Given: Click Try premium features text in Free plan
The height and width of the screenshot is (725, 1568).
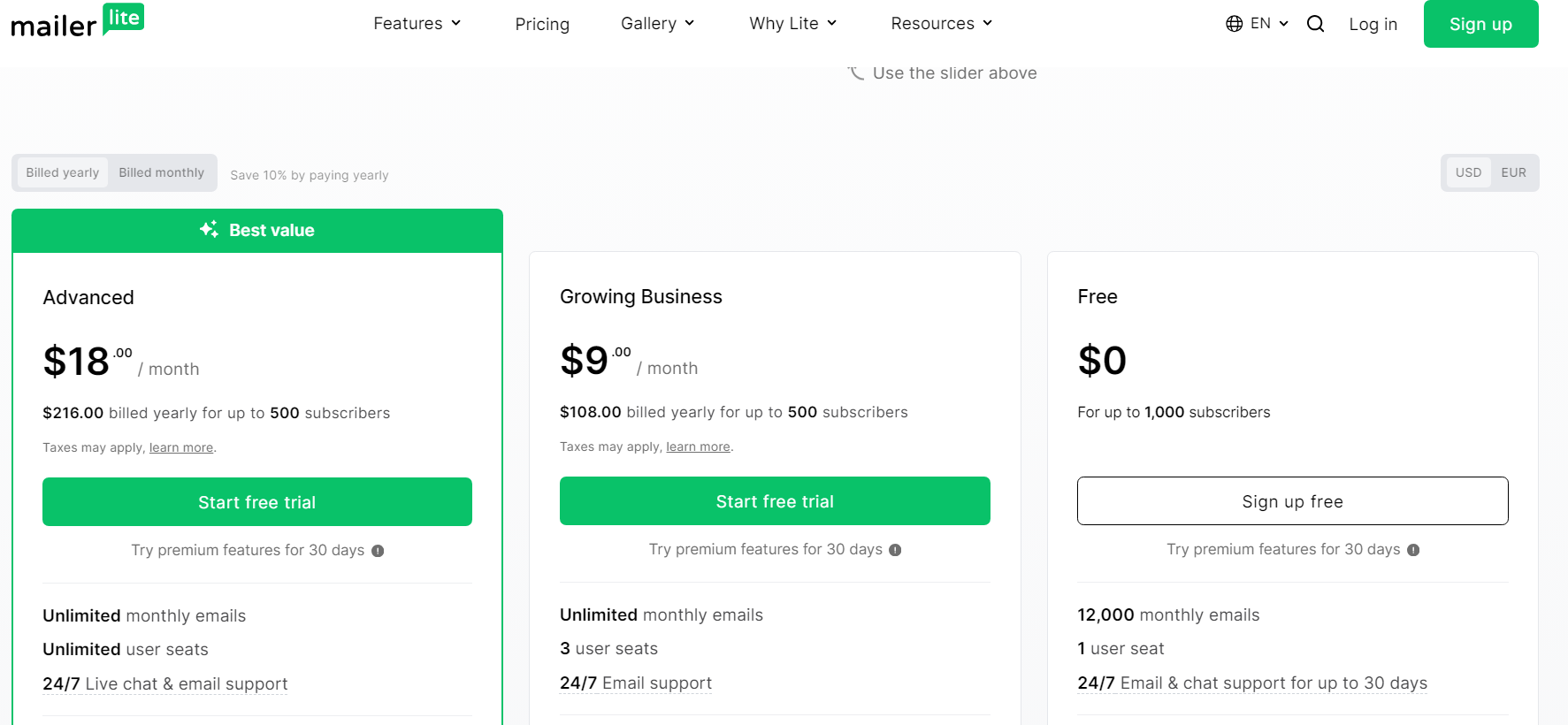Looking at the screenshot, I should [1283, 549].
